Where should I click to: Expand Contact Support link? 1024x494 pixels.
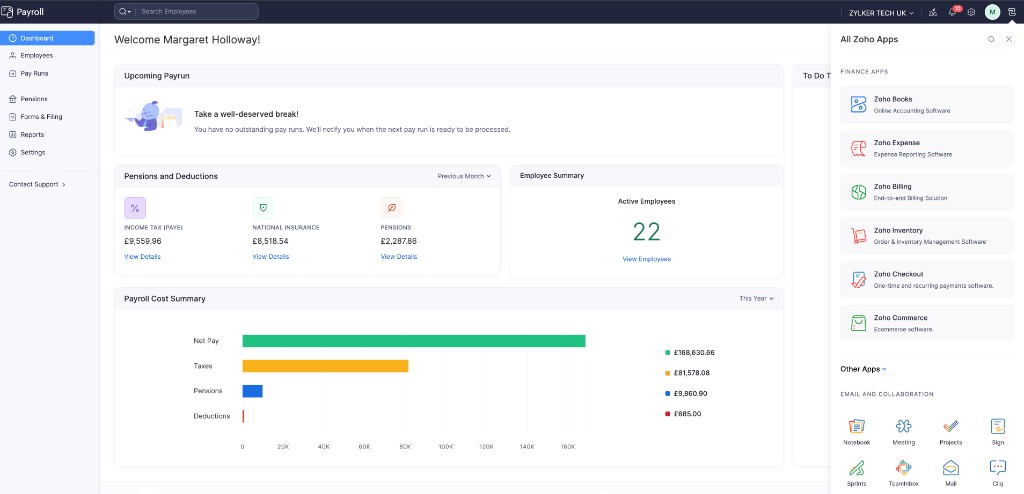[x=37, y=184]
